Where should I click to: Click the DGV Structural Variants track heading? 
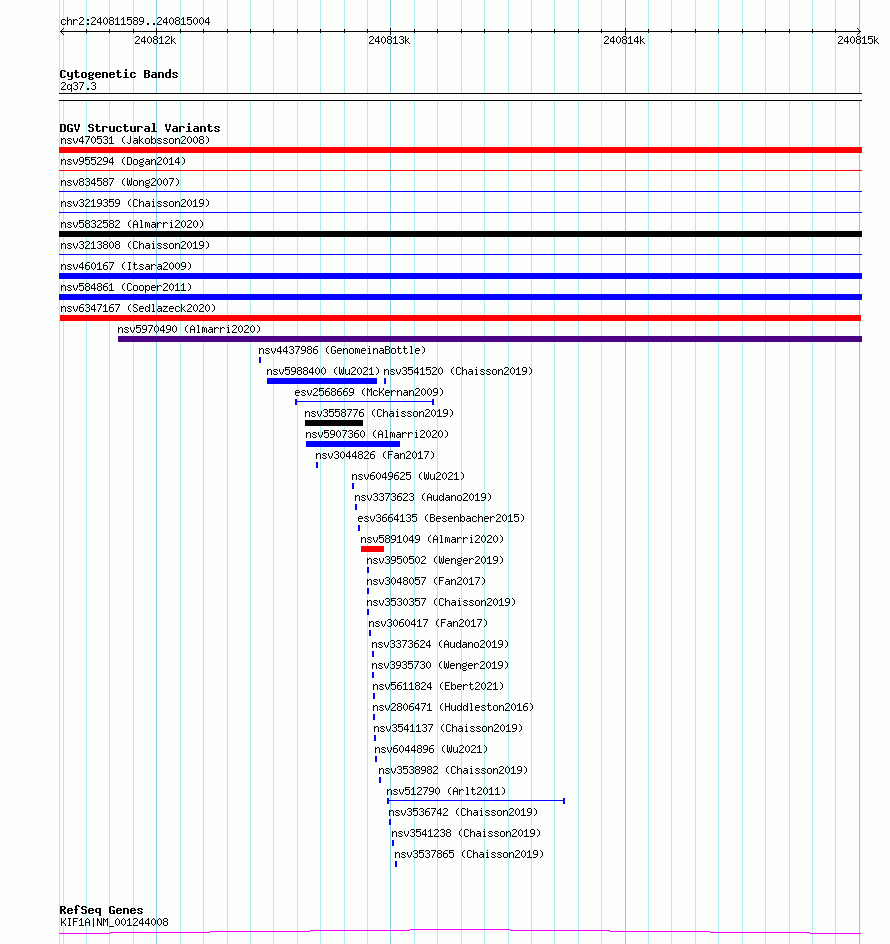(140, 128)
